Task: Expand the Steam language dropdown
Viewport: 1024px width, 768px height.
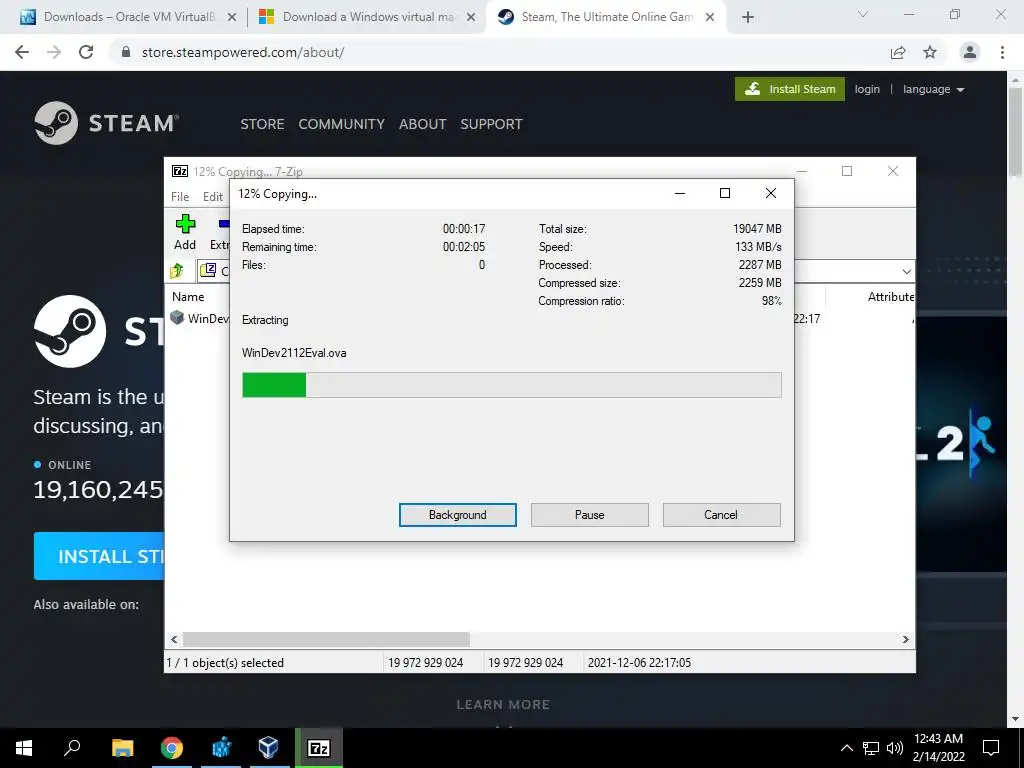Action: 933,89
